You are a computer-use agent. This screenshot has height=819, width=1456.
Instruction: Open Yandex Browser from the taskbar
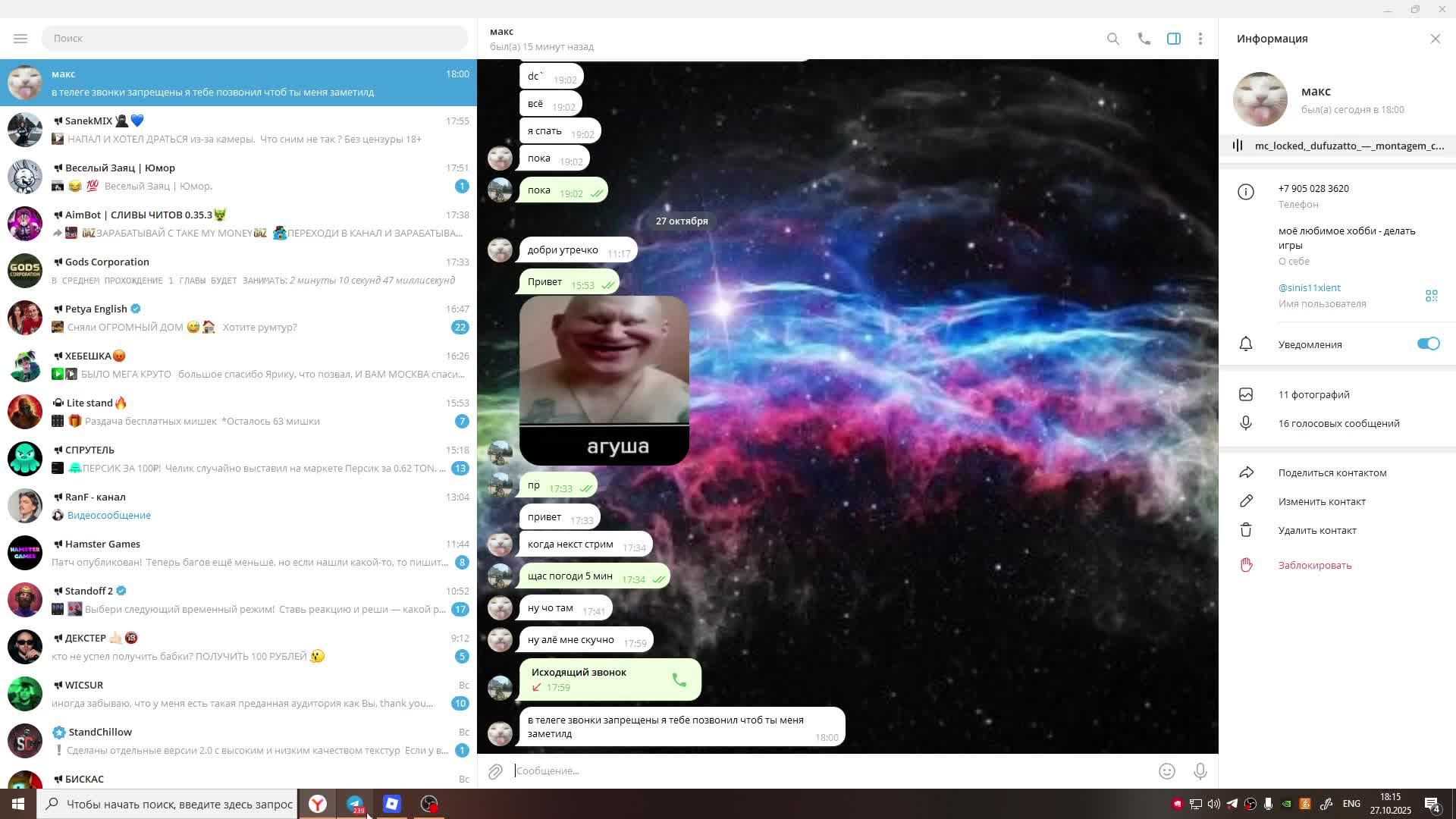[318, 804]
